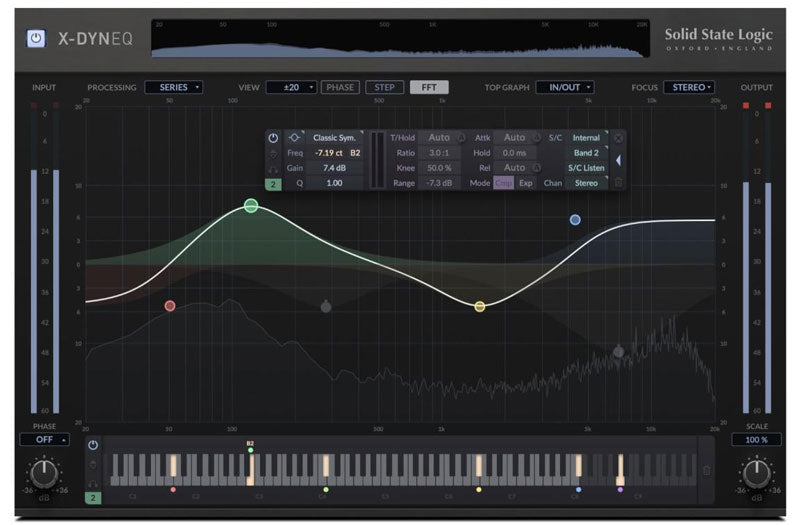Collapse band panel with the left arrow
800x525 pixels.
[x=618, y=161]
